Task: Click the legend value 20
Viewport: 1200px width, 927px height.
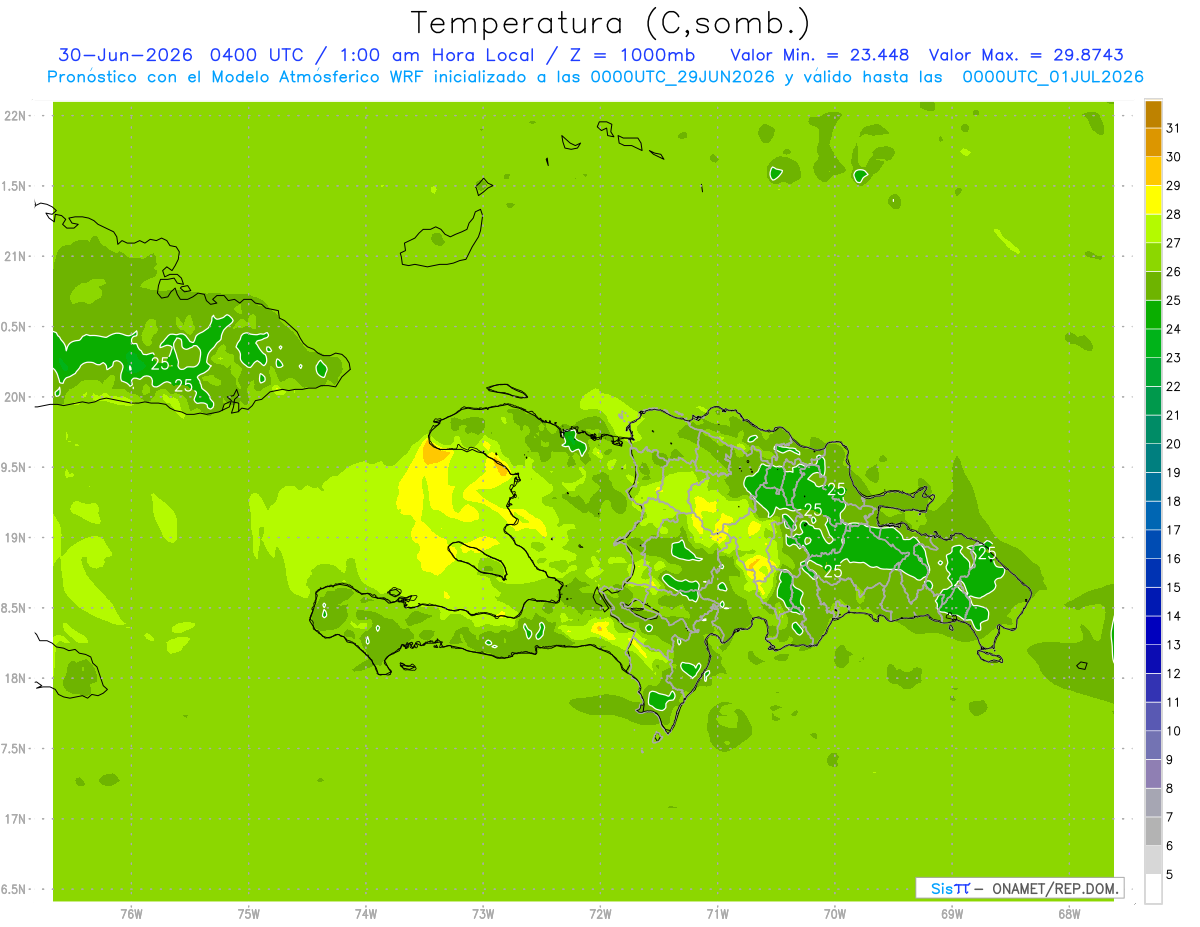Action: 1174,444
